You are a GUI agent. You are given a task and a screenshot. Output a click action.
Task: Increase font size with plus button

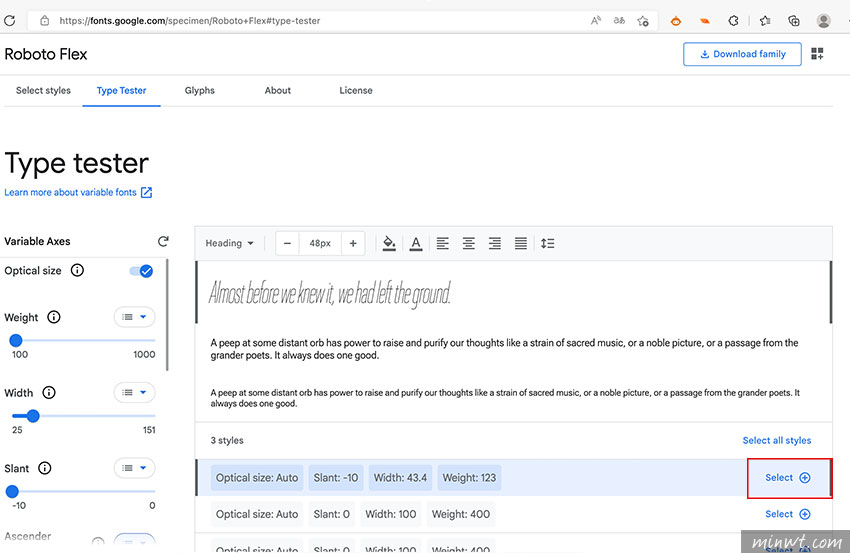click(353, 243)
